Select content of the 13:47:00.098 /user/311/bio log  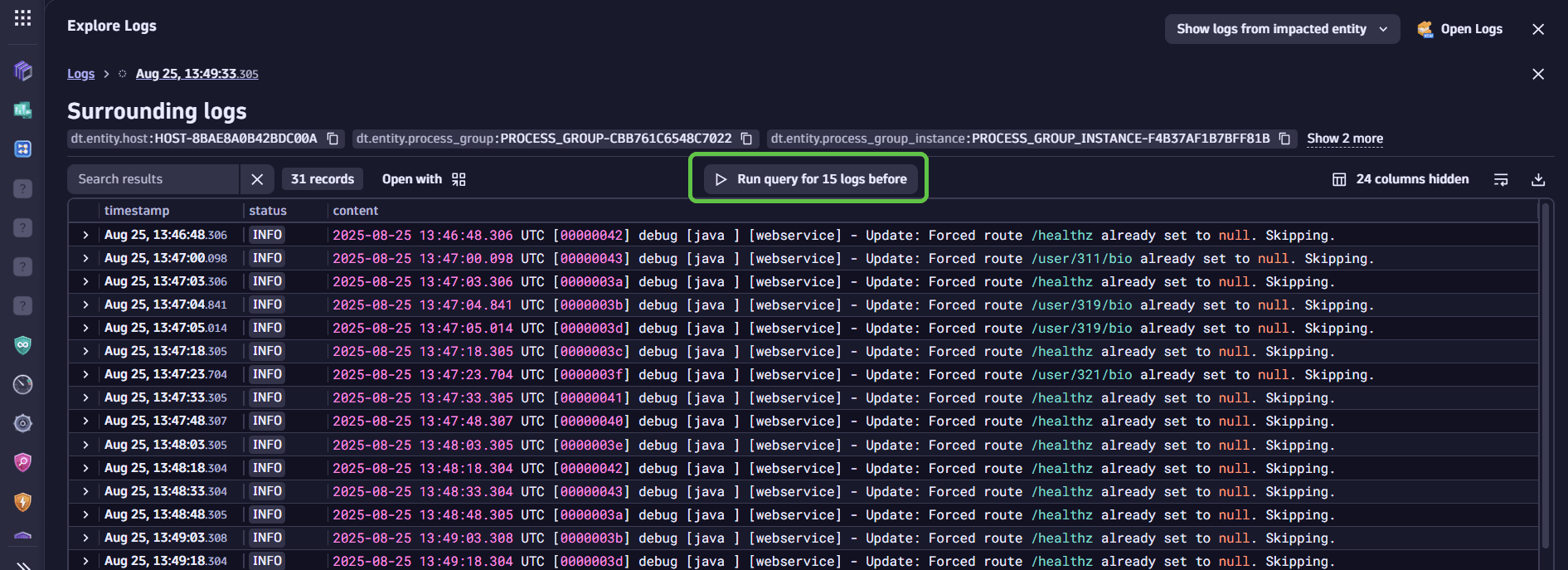853,259
